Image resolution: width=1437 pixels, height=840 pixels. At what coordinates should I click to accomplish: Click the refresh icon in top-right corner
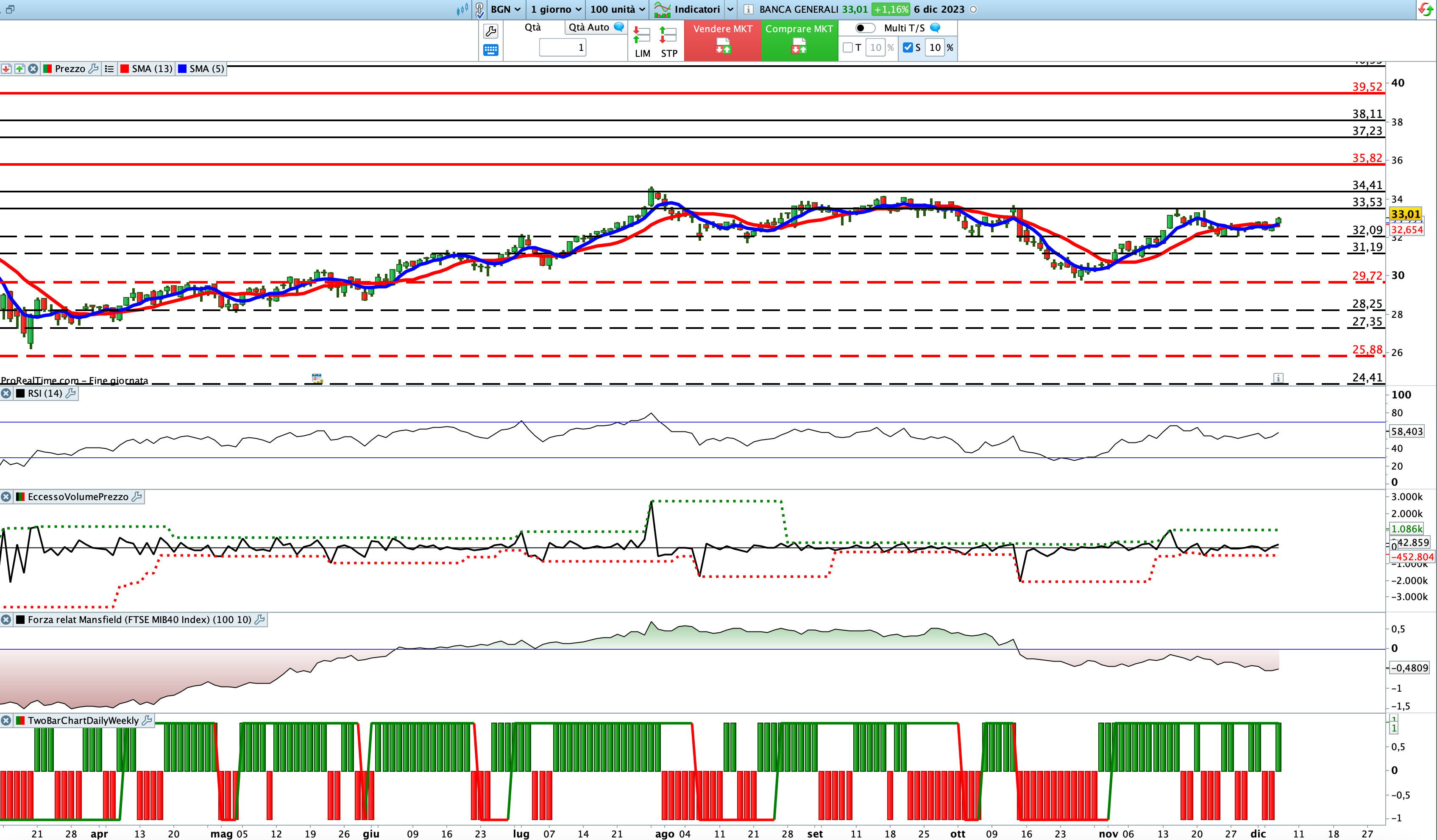click(1426, 9)
